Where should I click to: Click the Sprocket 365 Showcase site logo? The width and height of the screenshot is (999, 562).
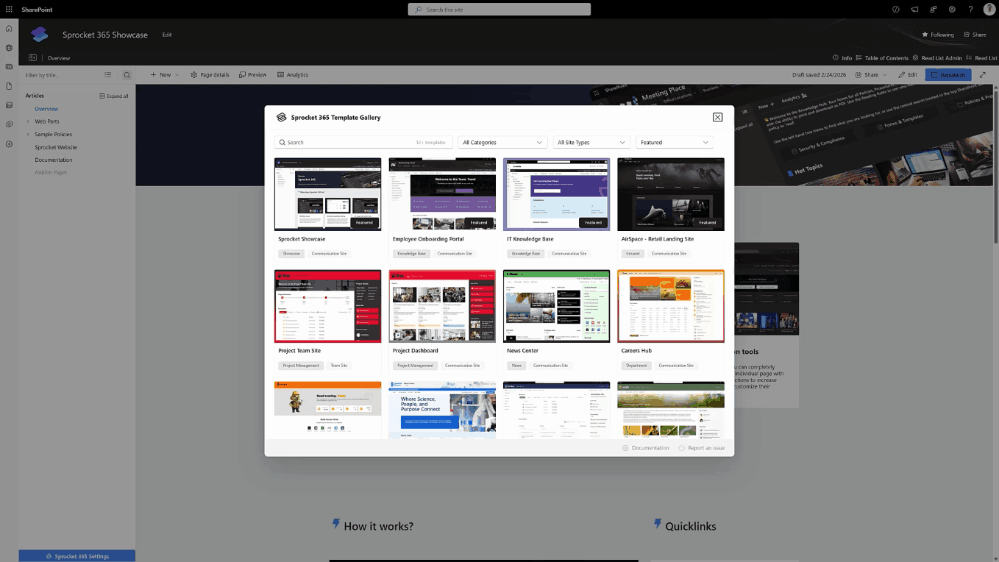[x=39, y=35]
